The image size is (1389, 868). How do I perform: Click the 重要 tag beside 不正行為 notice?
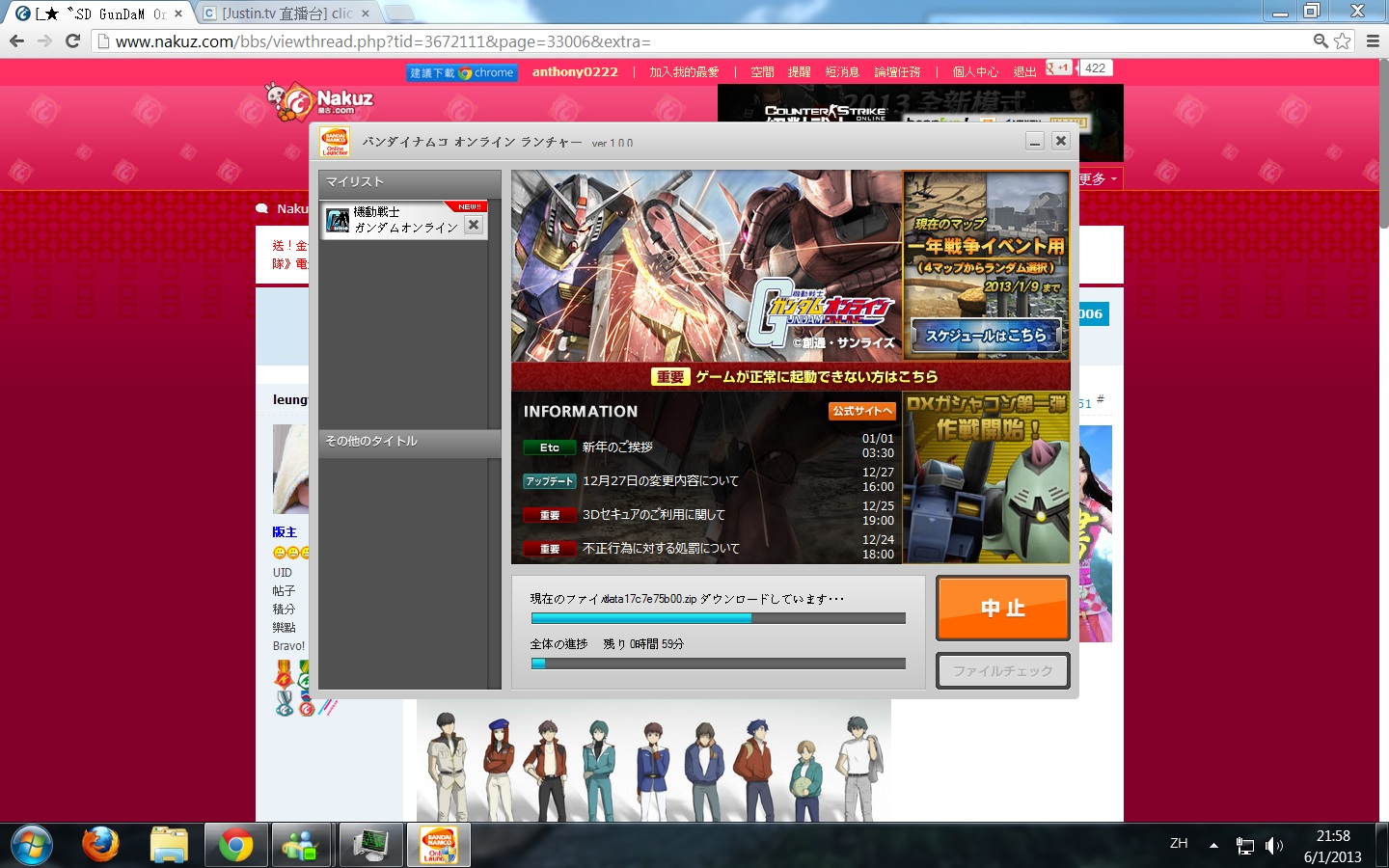(549, 549)
